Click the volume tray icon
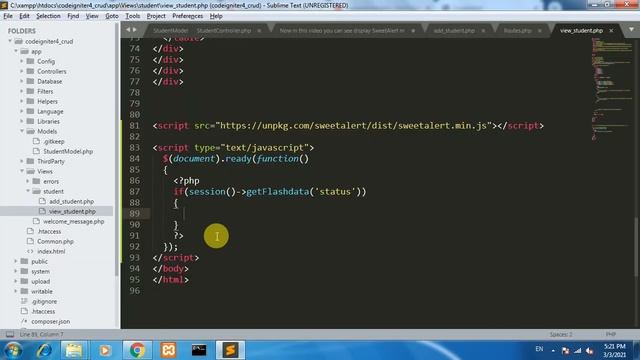This screenshot has width=640, height=360. [x=590, y=350]
